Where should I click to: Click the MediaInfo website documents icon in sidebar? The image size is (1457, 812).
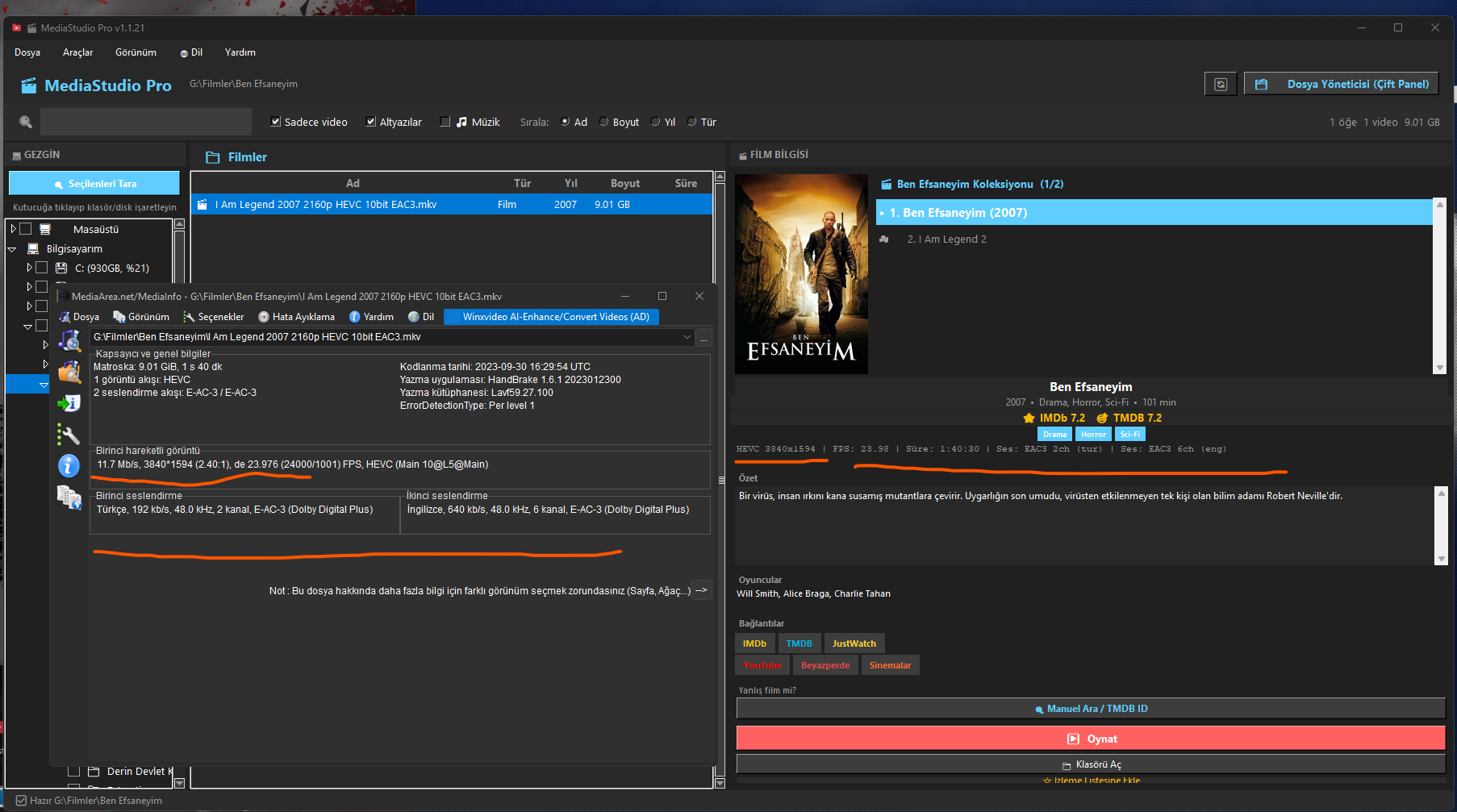(69, 498)
